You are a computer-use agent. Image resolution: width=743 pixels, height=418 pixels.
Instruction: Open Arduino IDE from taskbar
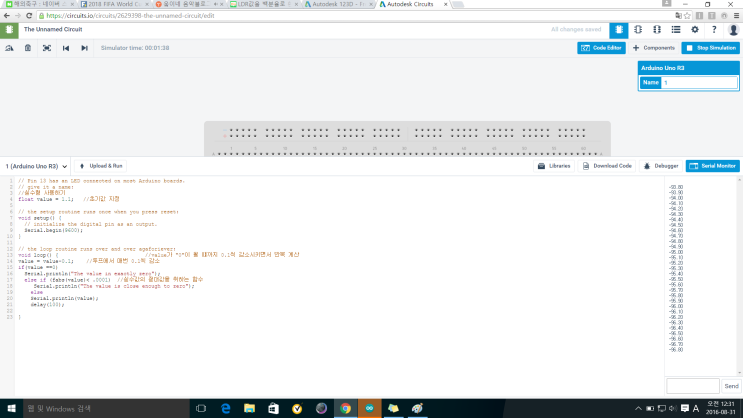click(x=369, y=409)
